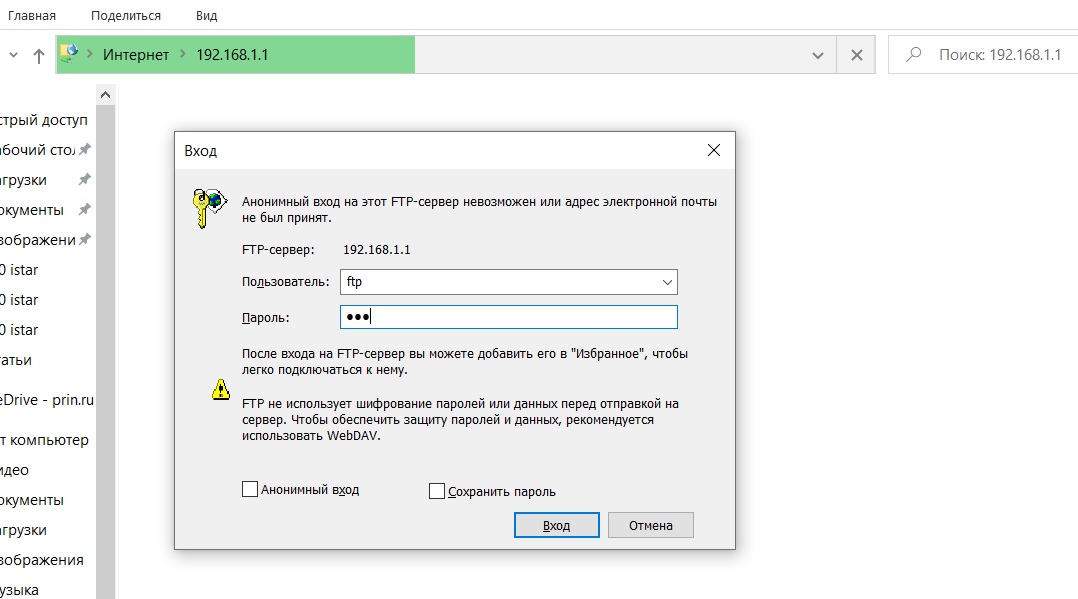Open recent locations chevron beside Up arrow
Image resolution: width=1078 pixels, height=599 pixels.
13,55
